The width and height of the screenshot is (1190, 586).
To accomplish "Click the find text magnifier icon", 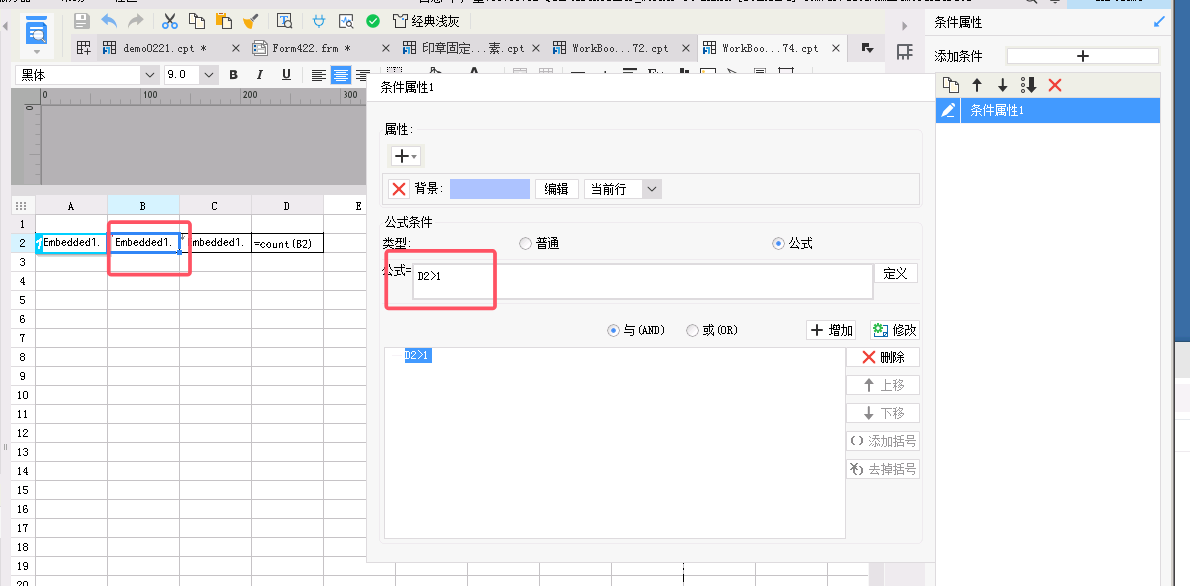I will click(x=285, y=21).
